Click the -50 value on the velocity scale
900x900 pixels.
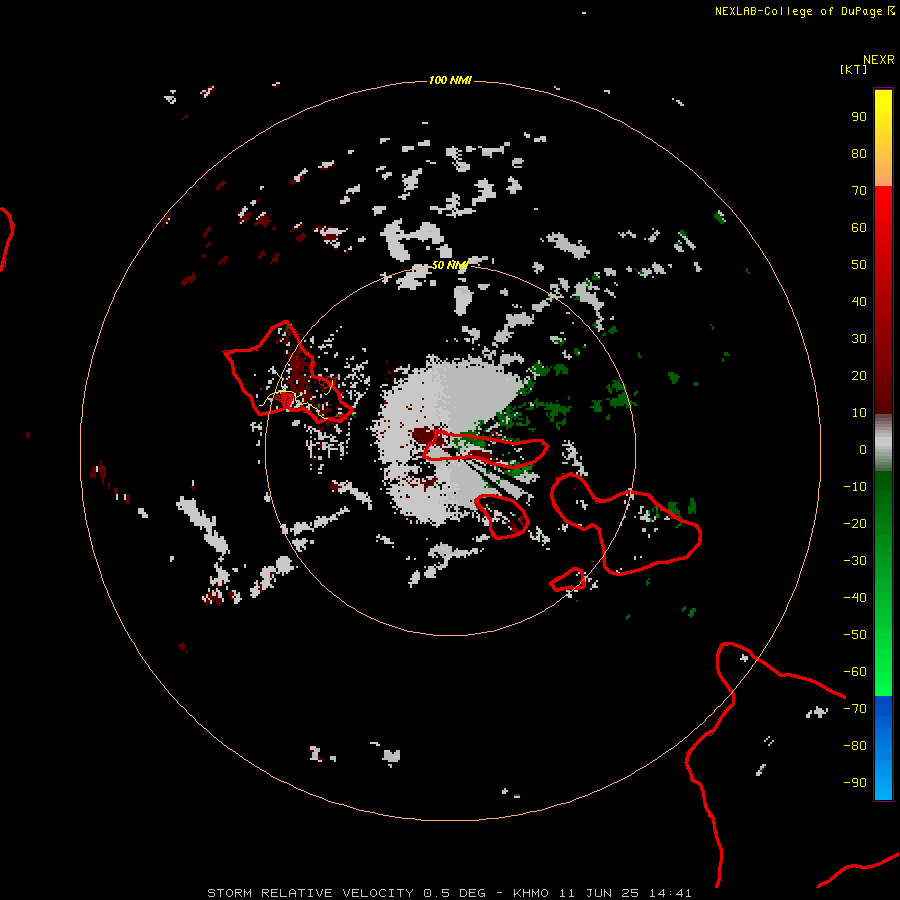pos(855,635)
